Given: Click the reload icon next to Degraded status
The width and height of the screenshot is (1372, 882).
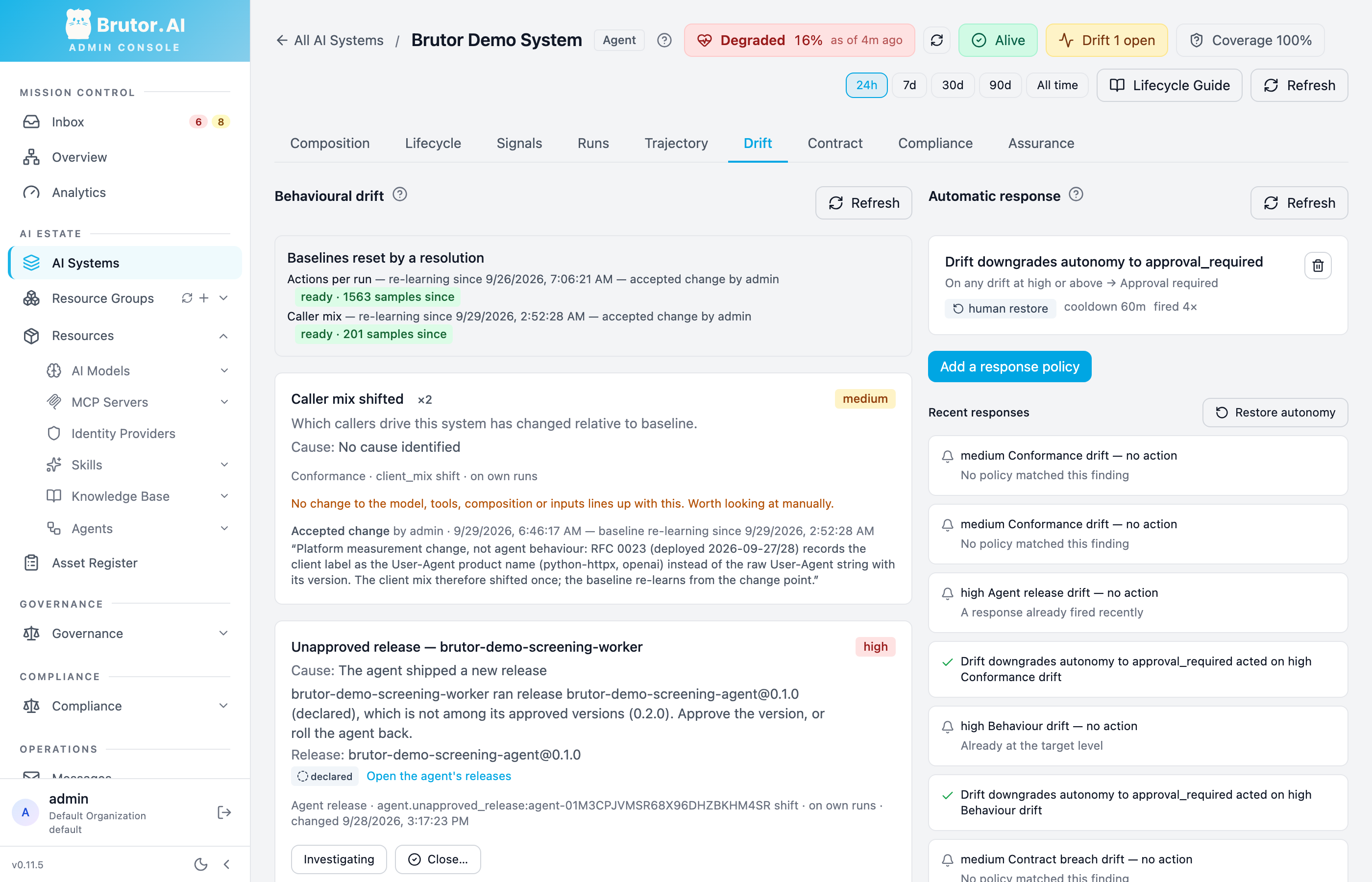Looking at the screenshot, I should tap(937, 40).
